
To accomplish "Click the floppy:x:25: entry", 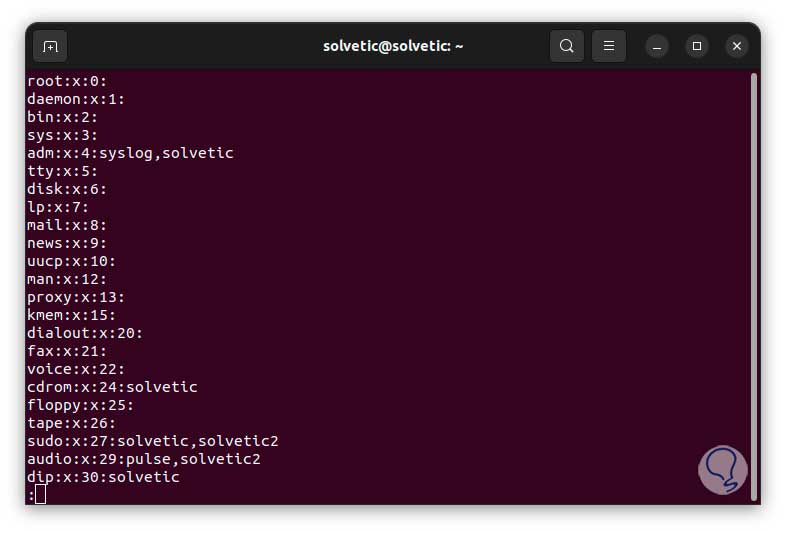I will (80, 405).
